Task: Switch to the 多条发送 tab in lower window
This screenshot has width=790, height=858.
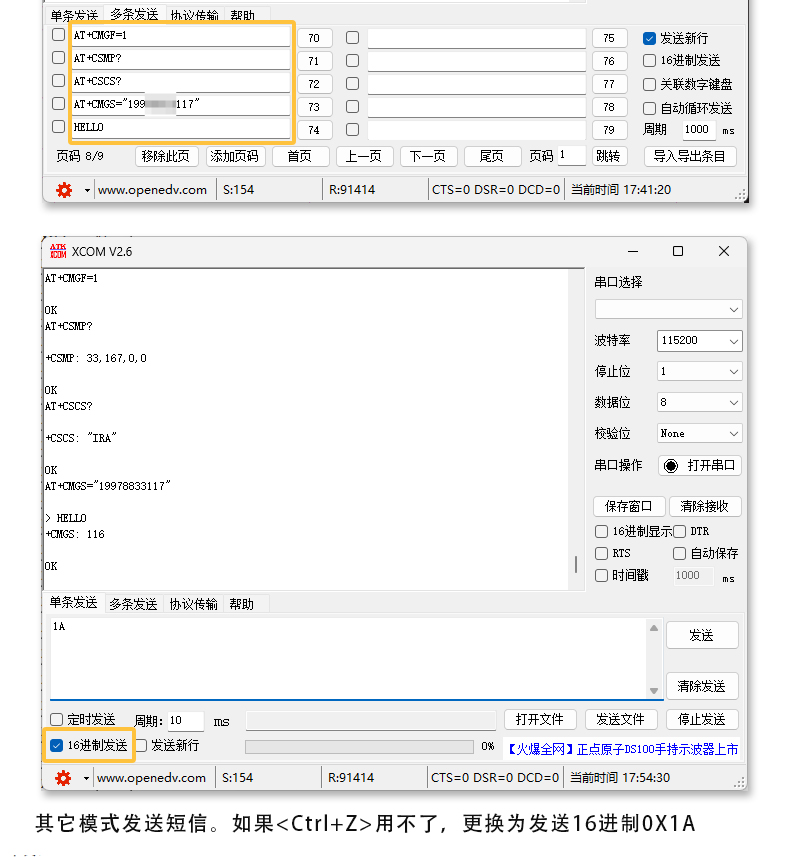Action: tap(133, 604)
